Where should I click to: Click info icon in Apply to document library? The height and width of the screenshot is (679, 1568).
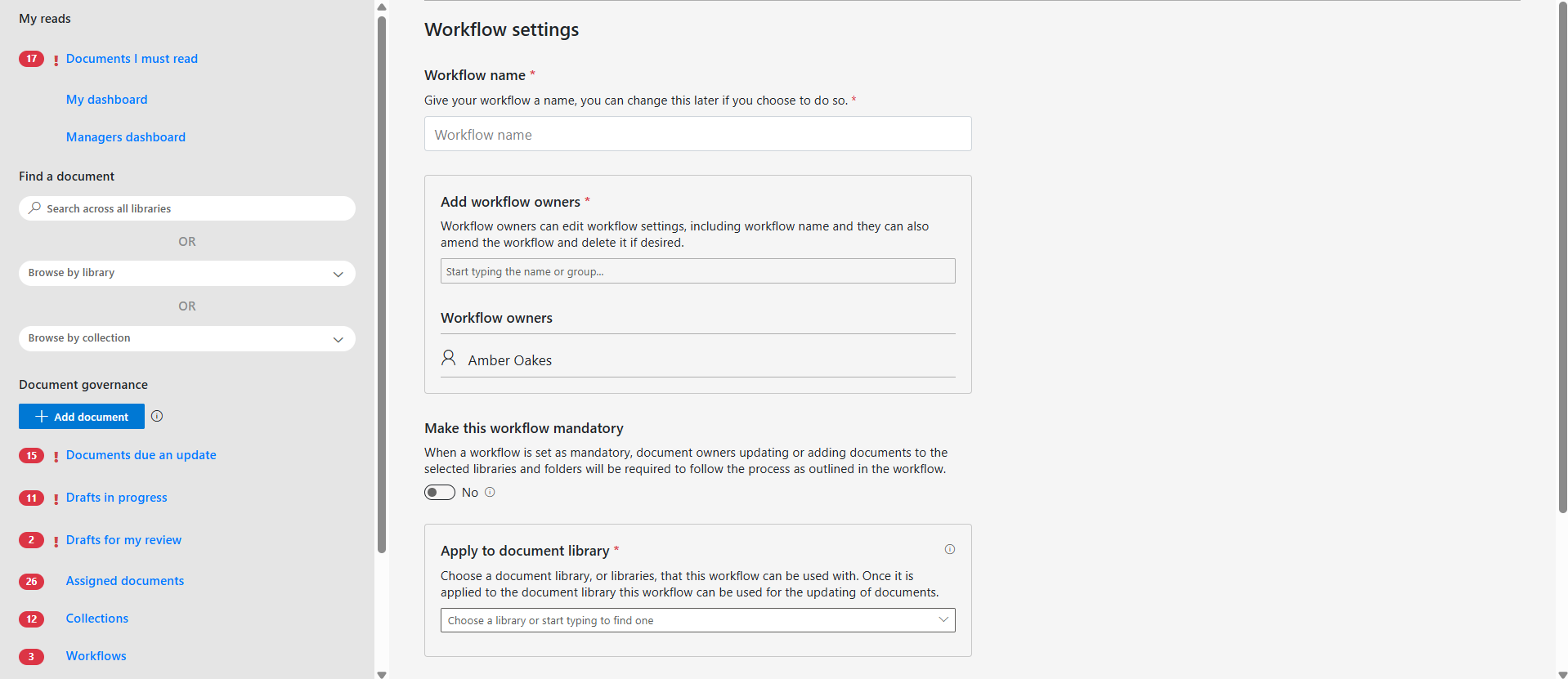point(949,549)
